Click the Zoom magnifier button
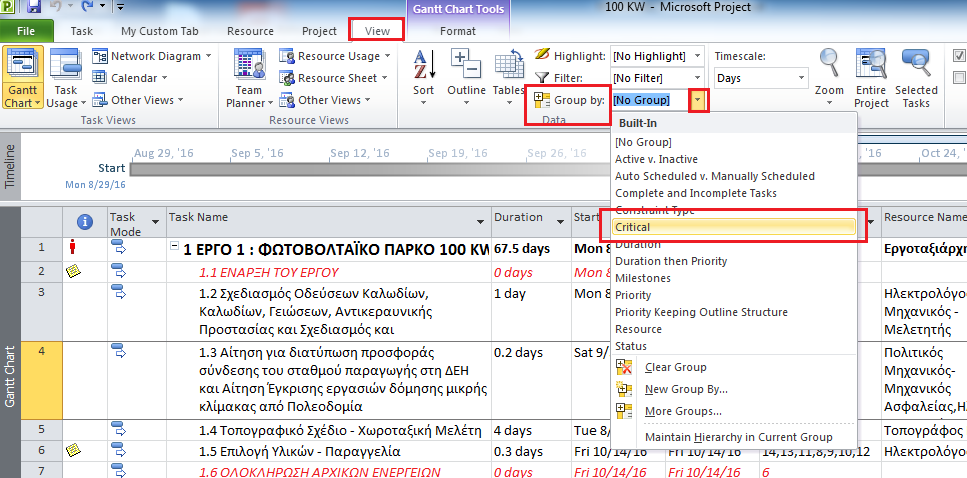Image resolution: width=967 pixels, height=478 pixels. (x=829, y=77)
